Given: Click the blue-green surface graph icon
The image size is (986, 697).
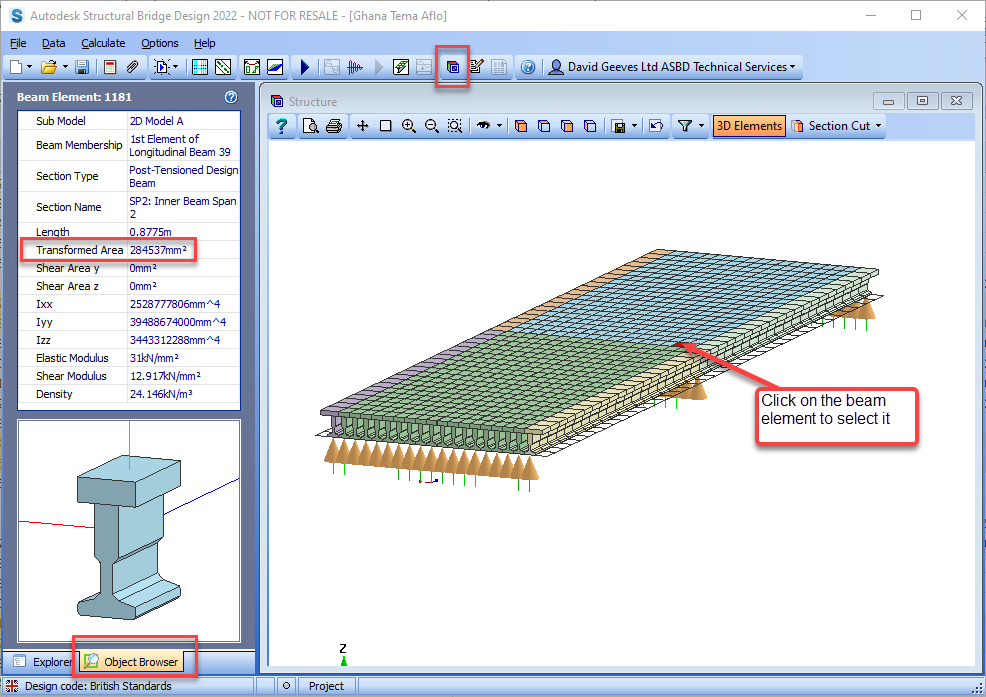Looking at the screenshot, I should click(x=275, y=67).
